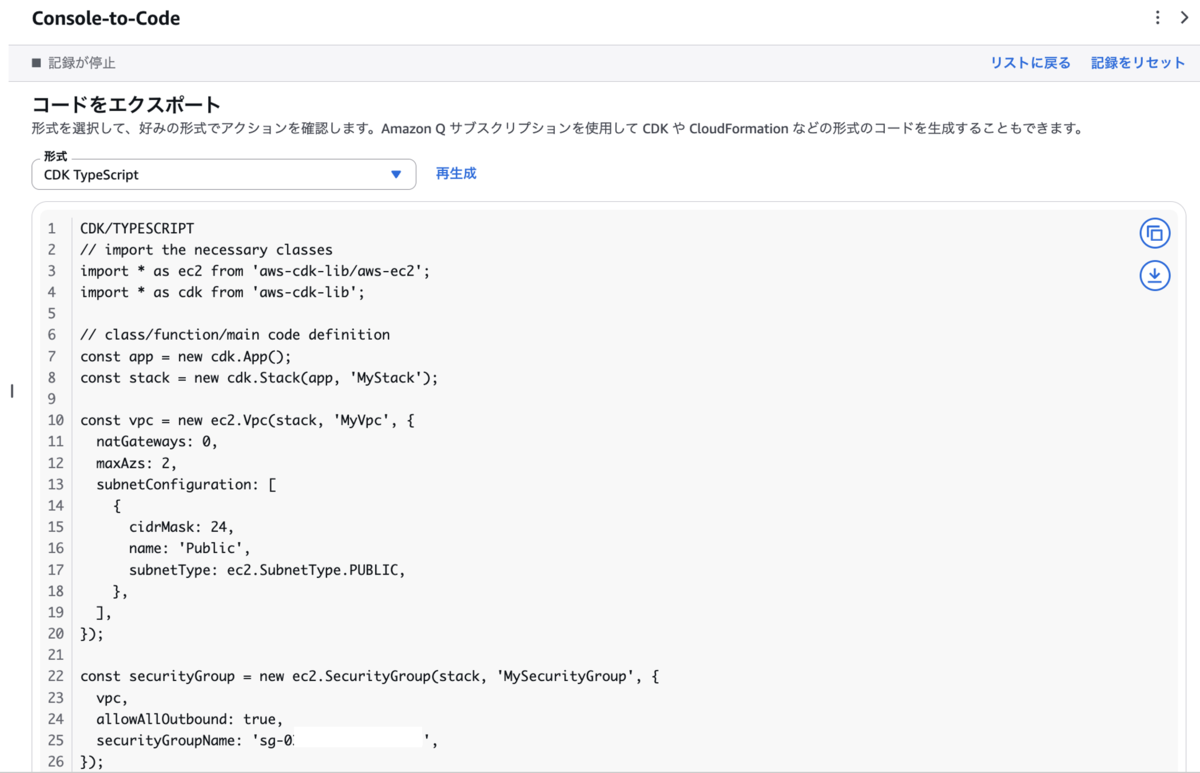The height and width of the screenshot is (773, 1200).
Task: Click line 'const app = new cdk.App();'
Action: click(186, 356)
